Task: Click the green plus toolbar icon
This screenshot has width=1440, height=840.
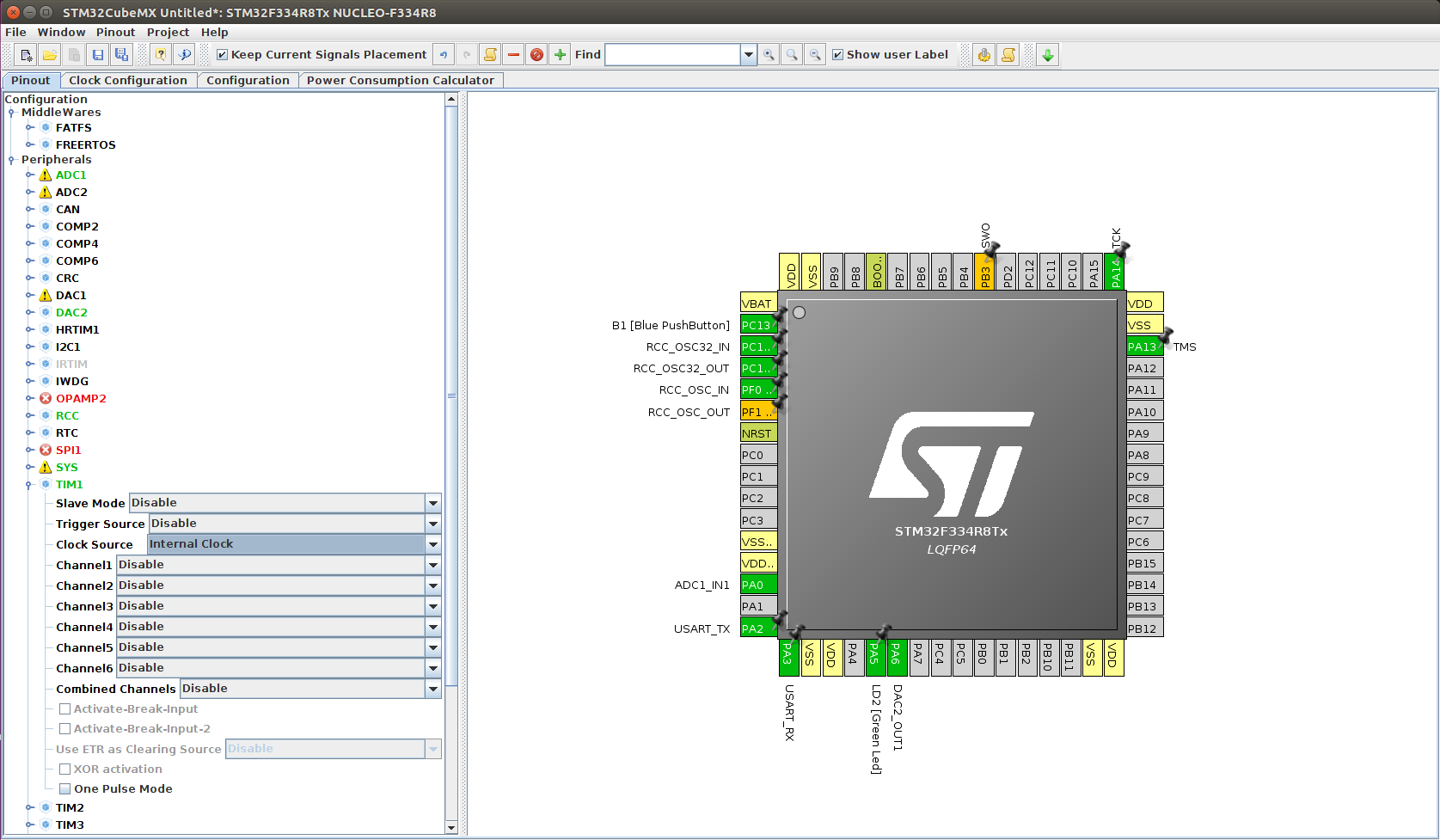Action: pos(560,55)
